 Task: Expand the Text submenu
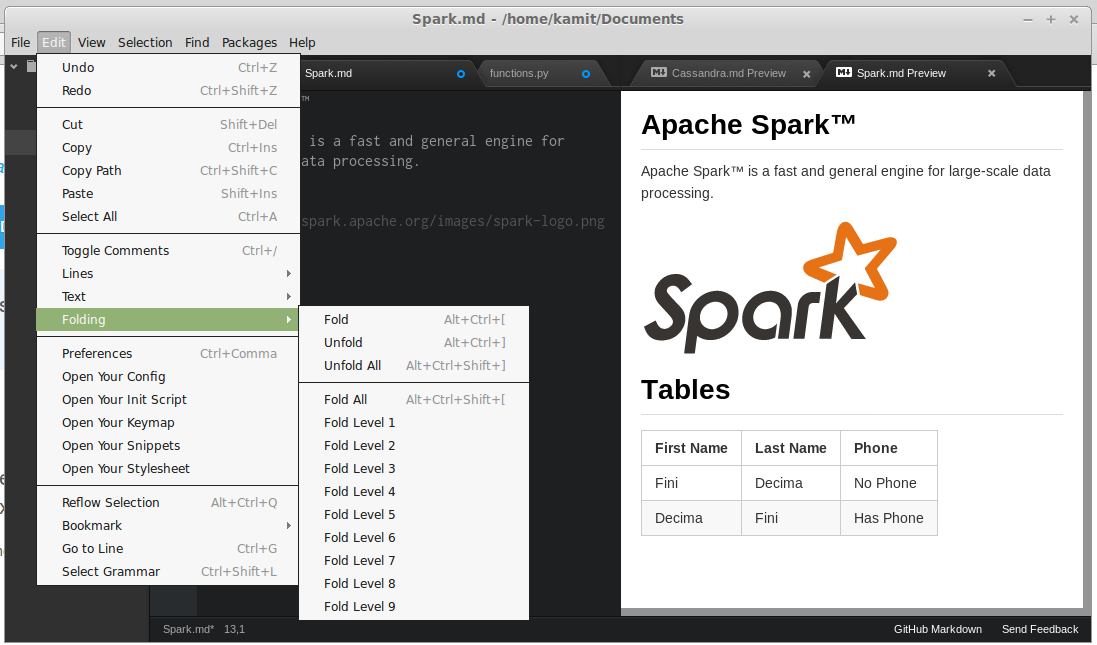point(168,297)
